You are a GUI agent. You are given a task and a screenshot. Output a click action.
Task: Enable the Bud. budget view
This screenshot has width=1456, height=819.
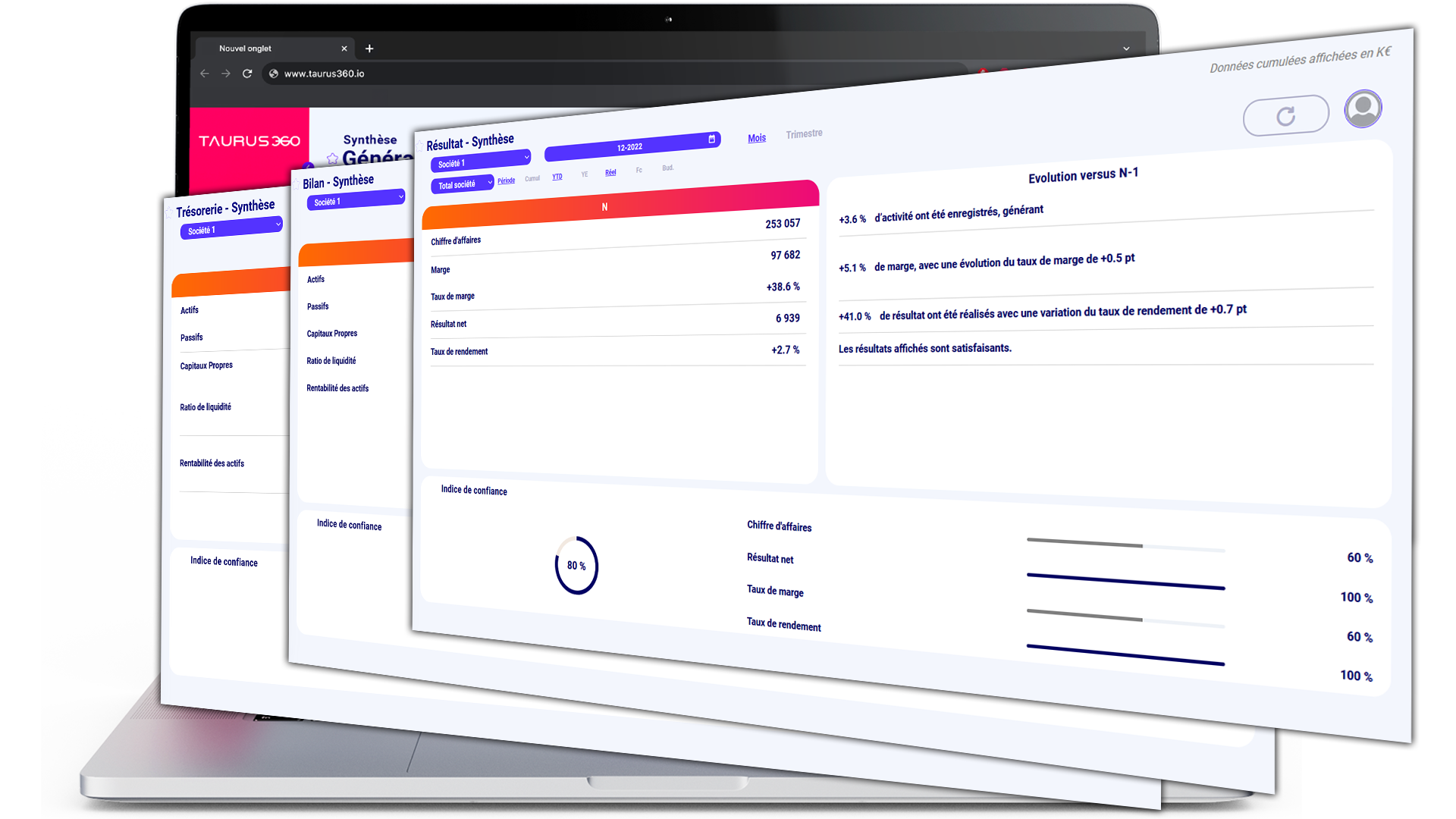pos(667,168)
